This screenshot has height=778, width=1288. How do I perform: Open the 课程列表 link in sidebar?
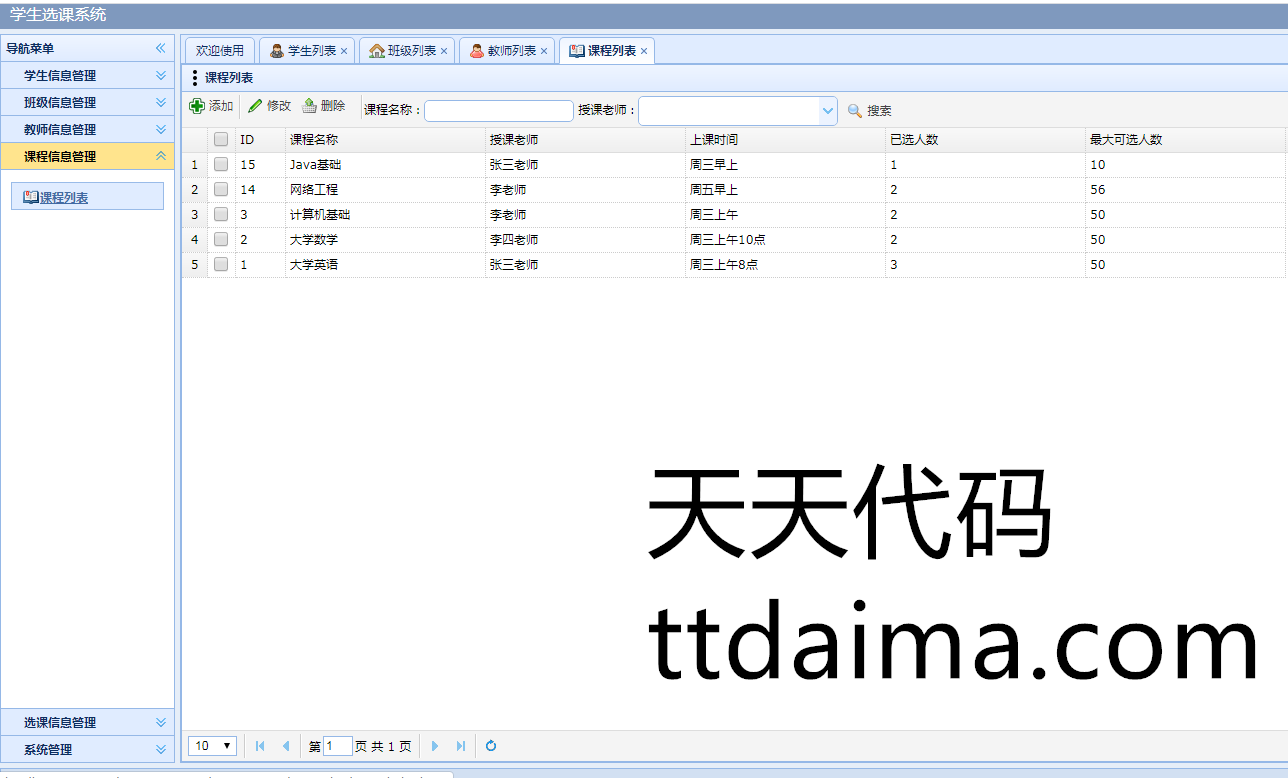click(64, 198)
